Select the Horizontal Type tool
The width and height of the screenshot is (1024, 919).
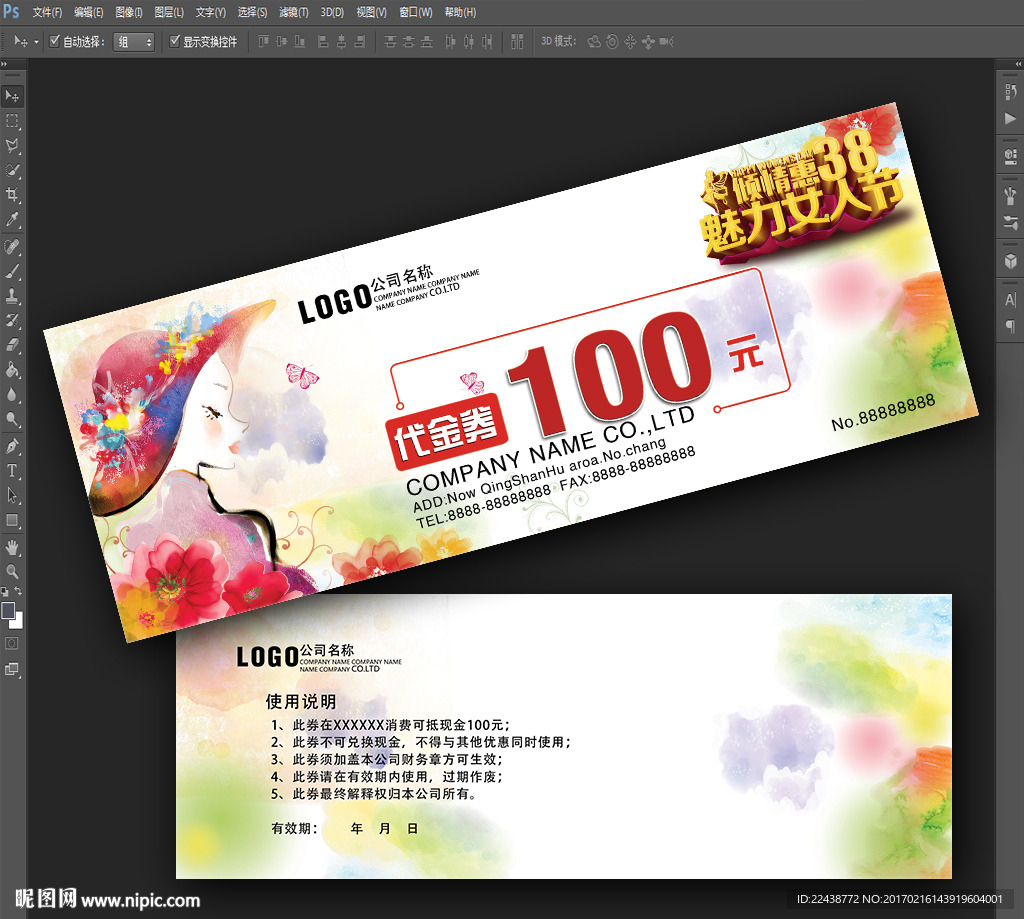coord(12,471)
